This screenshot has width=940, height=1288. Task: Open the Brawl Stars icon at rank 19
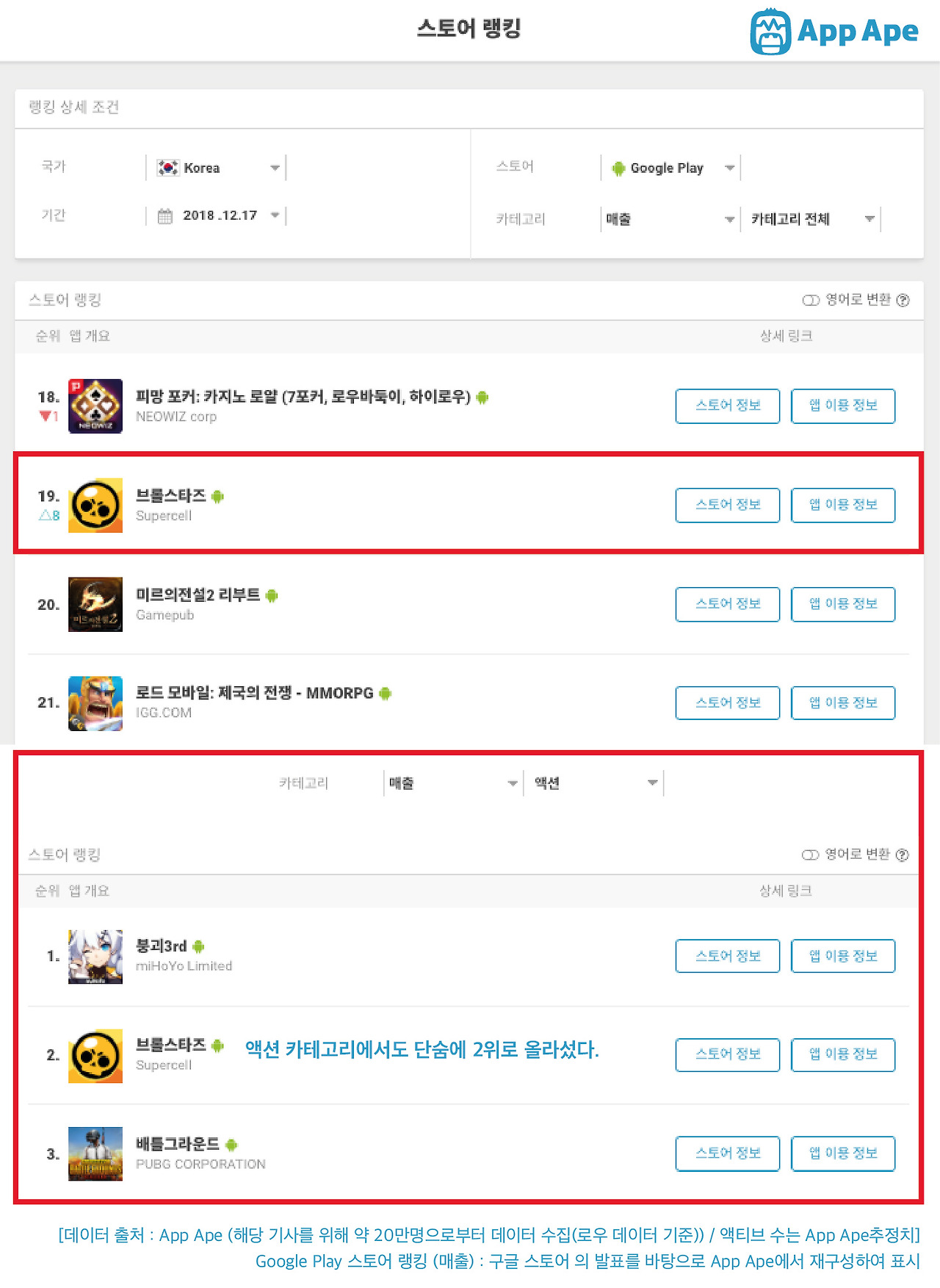point(95,506)
